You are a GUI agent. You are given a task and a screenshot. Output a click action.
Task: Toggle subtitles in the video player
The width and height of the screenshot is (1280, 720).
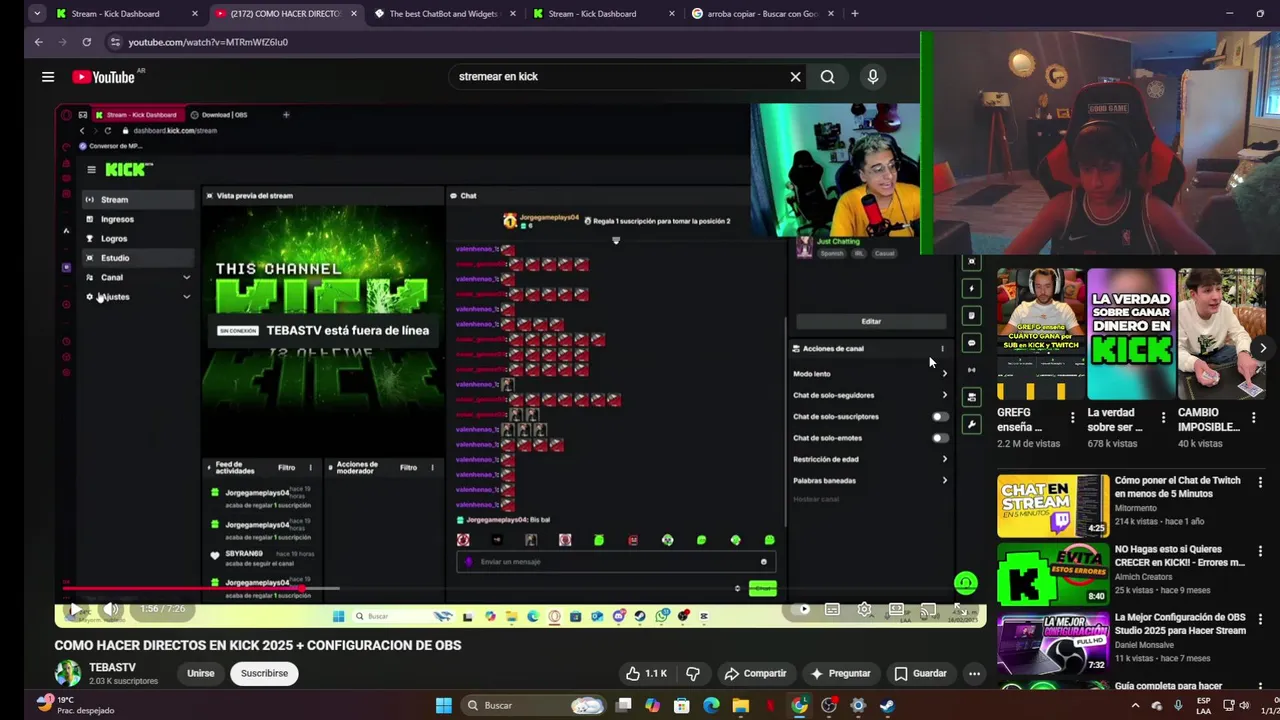coord(832,609)
